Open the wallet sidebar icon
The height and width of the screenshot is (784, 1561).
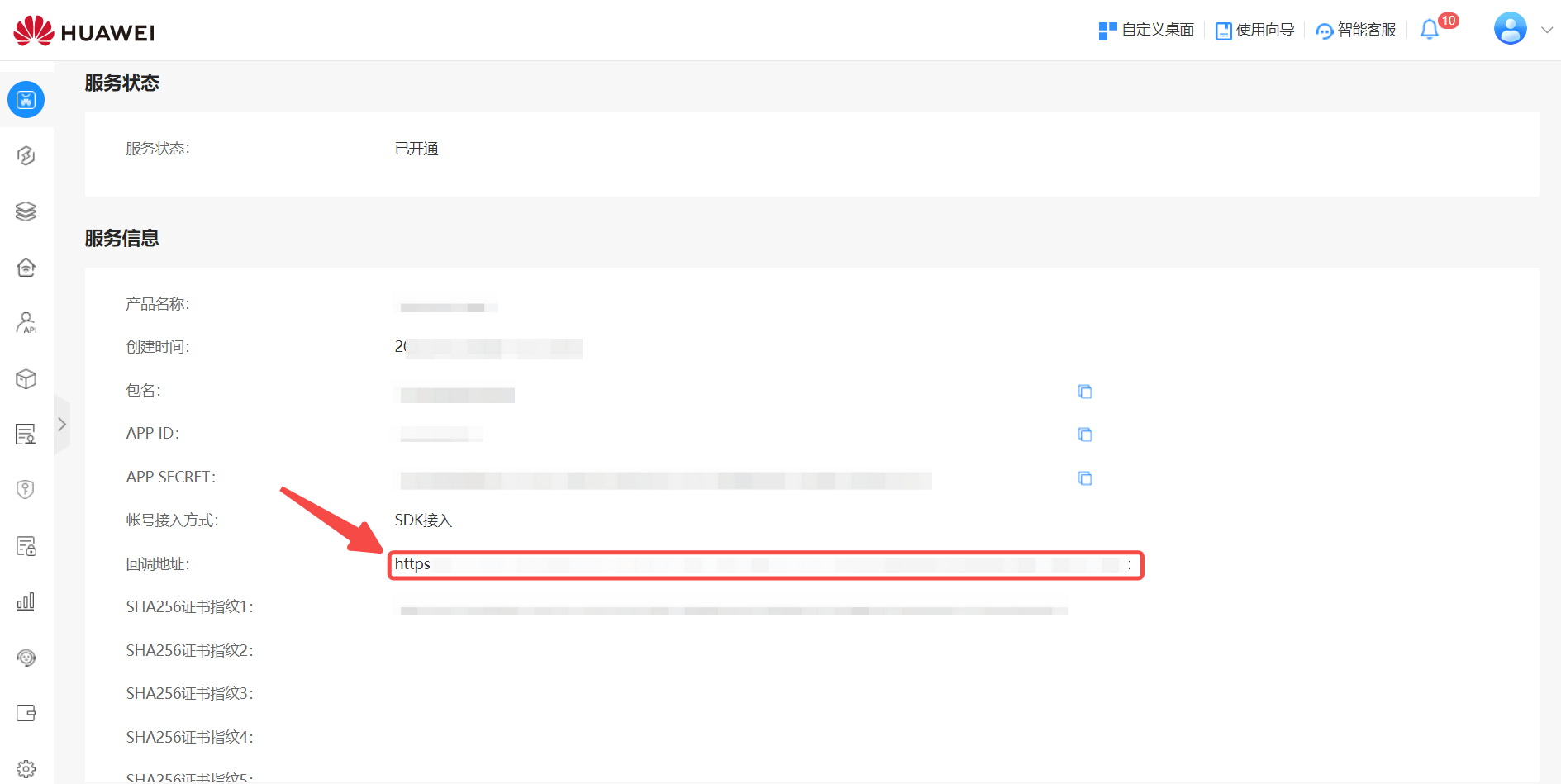pyautogui.click(x=26, y=713)
